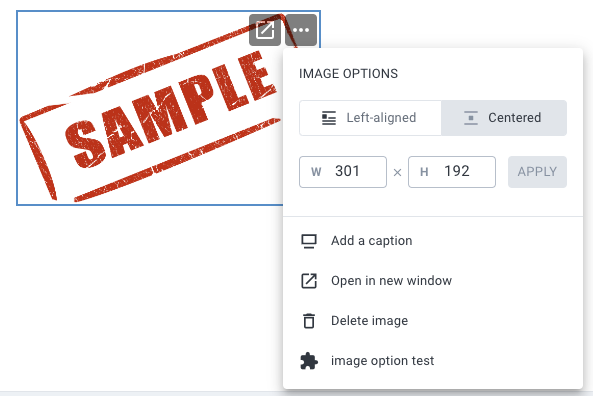Click the monitor icon beside Add a caption
This screenshot has width=593, height=396.
pyautogui.click(x=309, y=241)
